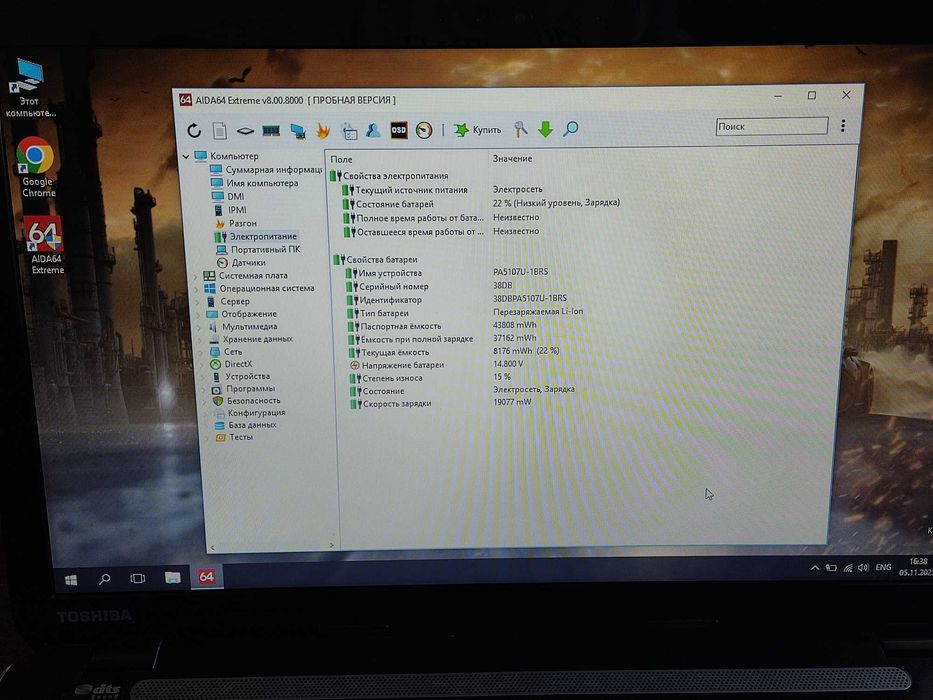Viewport: 933px width, 700px height.
Task: Expand the Отображение node
Action: [x=198, y=314]
